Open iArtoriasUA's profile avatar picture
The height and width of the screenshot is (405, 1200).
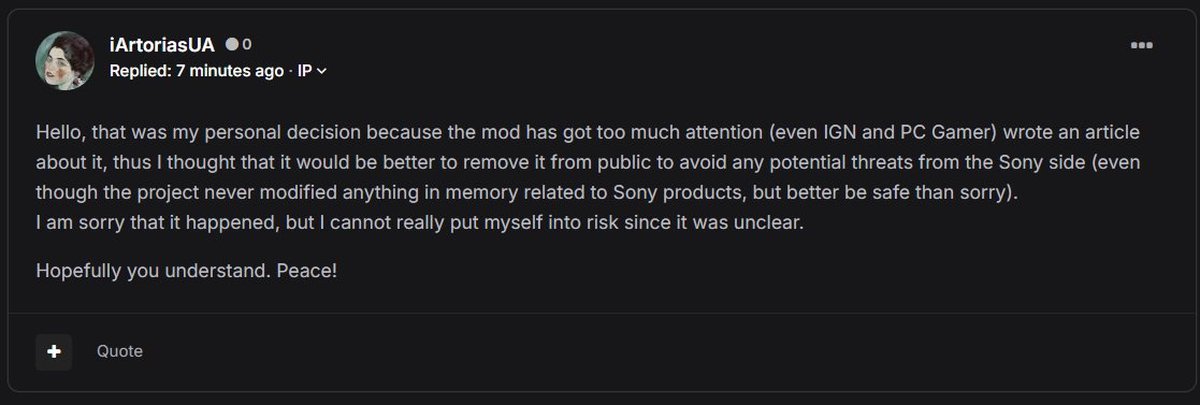click(x=64, y=58)
